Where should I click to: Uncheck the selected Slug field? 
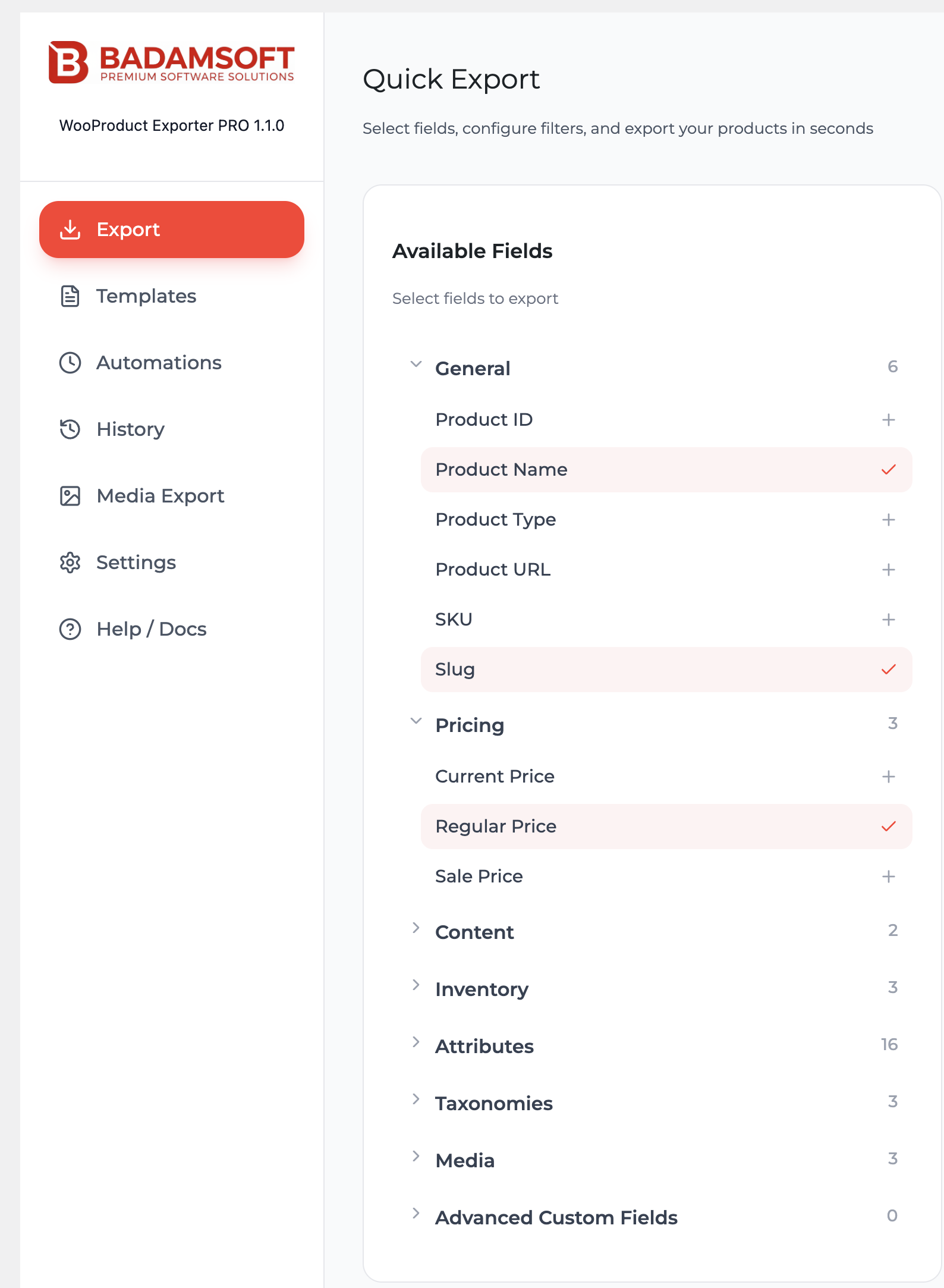[888, 670]
